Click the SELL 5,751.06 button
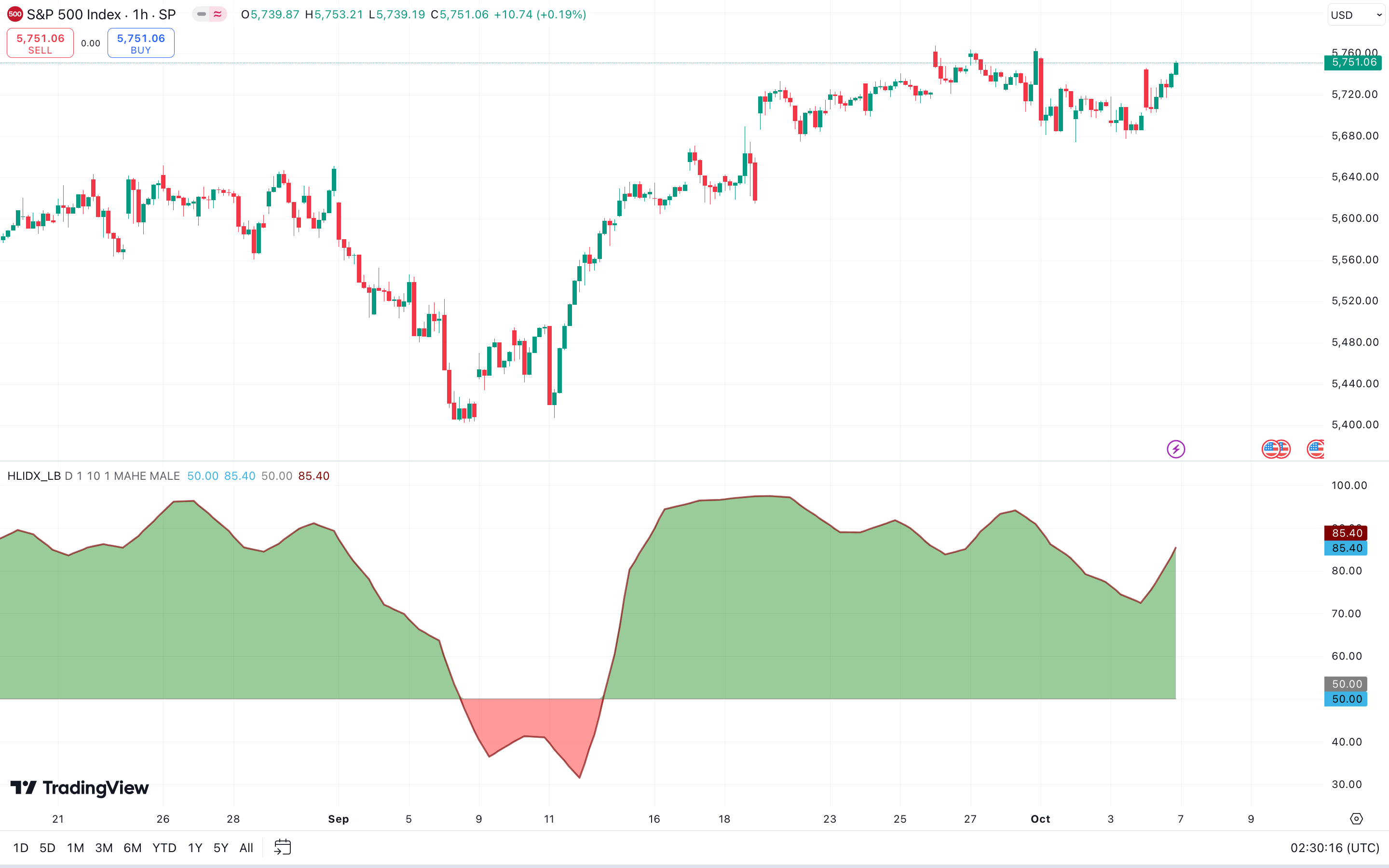 coord(40,43)
